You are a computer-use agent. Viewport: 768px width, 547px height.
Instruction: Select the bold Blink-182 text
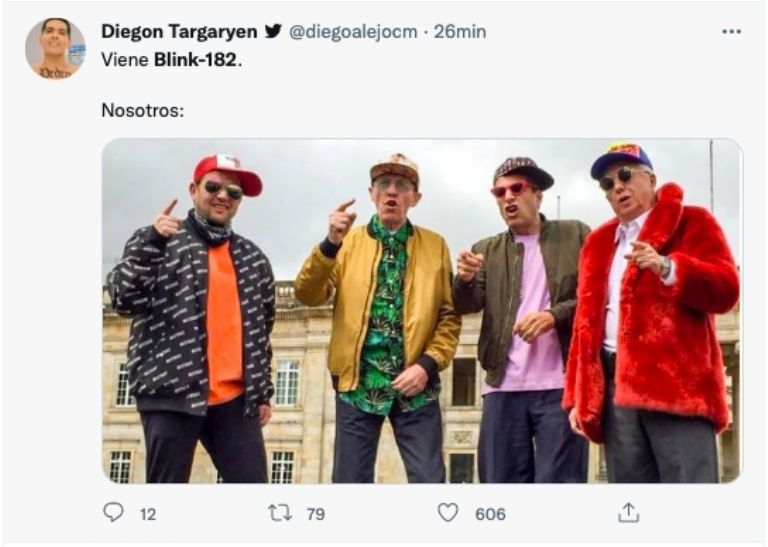(x=195, y=60)
